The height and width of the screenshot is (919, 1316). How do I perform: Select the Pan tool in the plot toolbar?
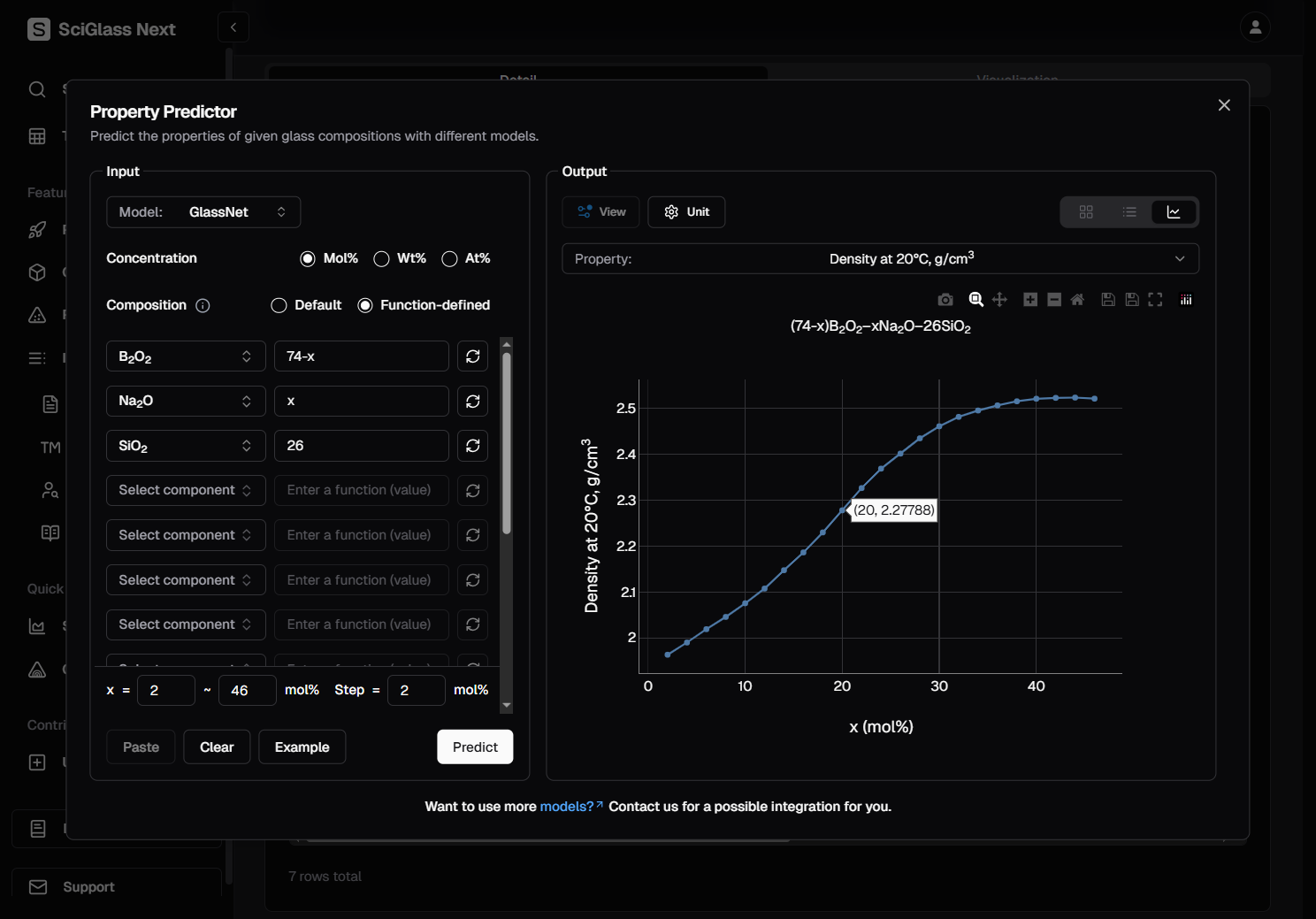(x=999, y=300)
